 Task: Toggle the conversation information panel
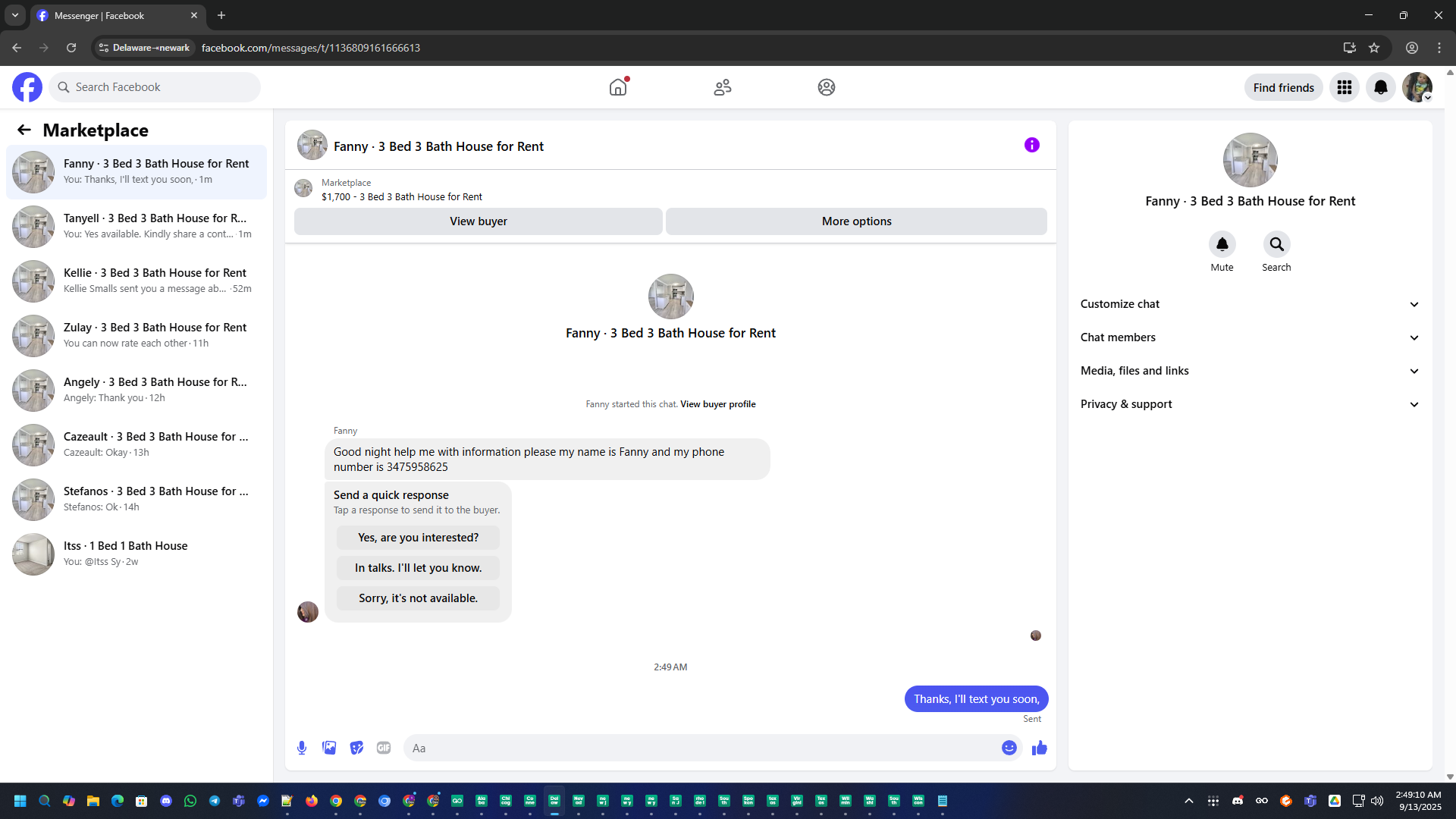click(1031, 145)
